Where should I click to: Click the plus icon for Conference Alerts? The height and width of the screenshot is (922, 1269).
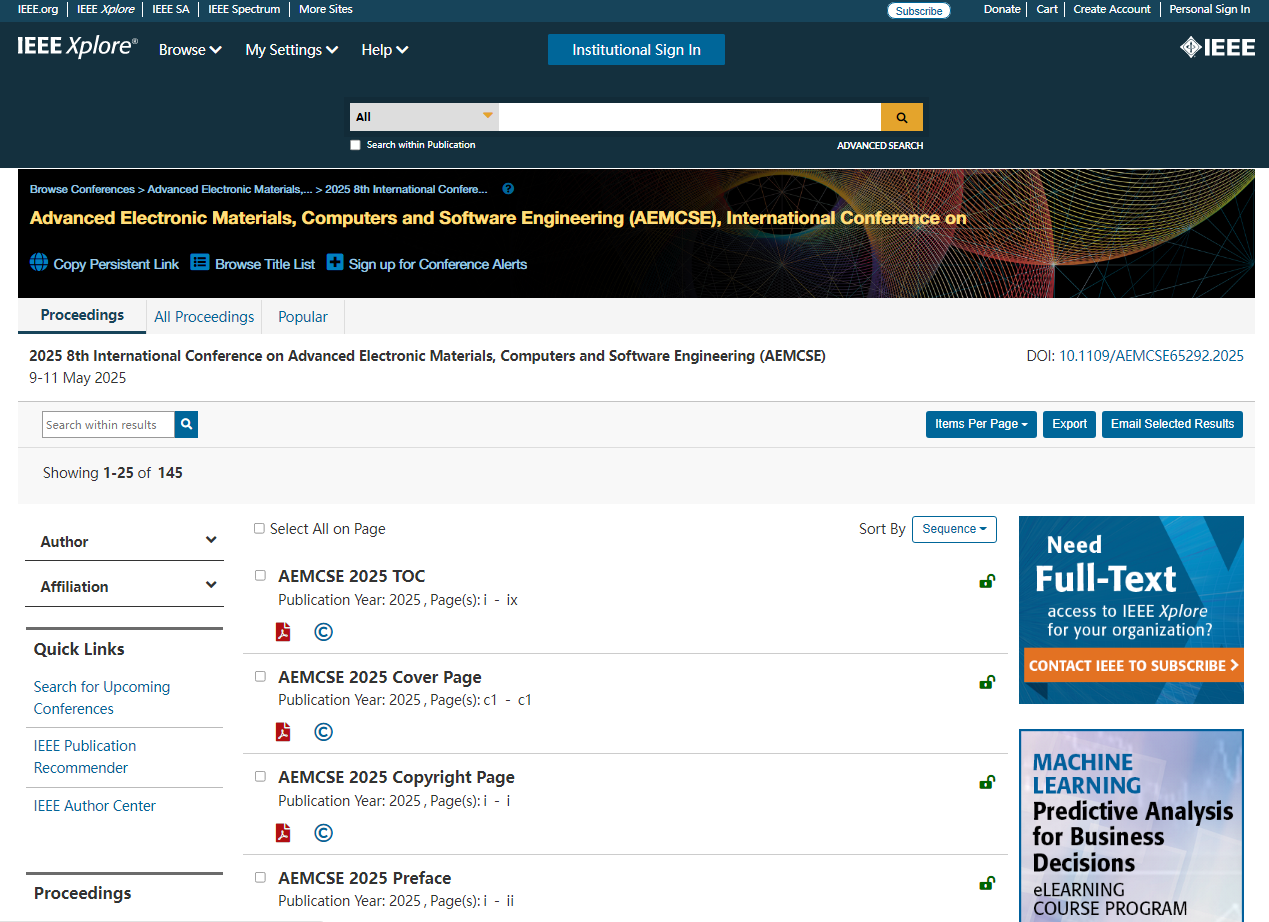click(x=335, y=263)
